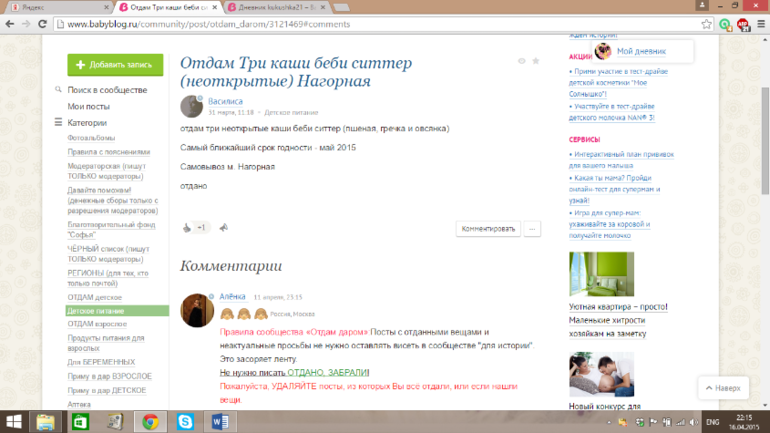Click the Chrome back arrow button
The height and width of the screenshot is (433, 770).
13,25
